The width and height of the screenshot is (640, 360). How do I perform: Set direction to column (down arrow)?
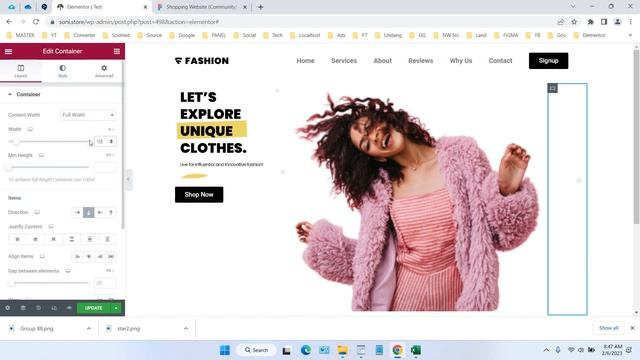click(89, 213)
